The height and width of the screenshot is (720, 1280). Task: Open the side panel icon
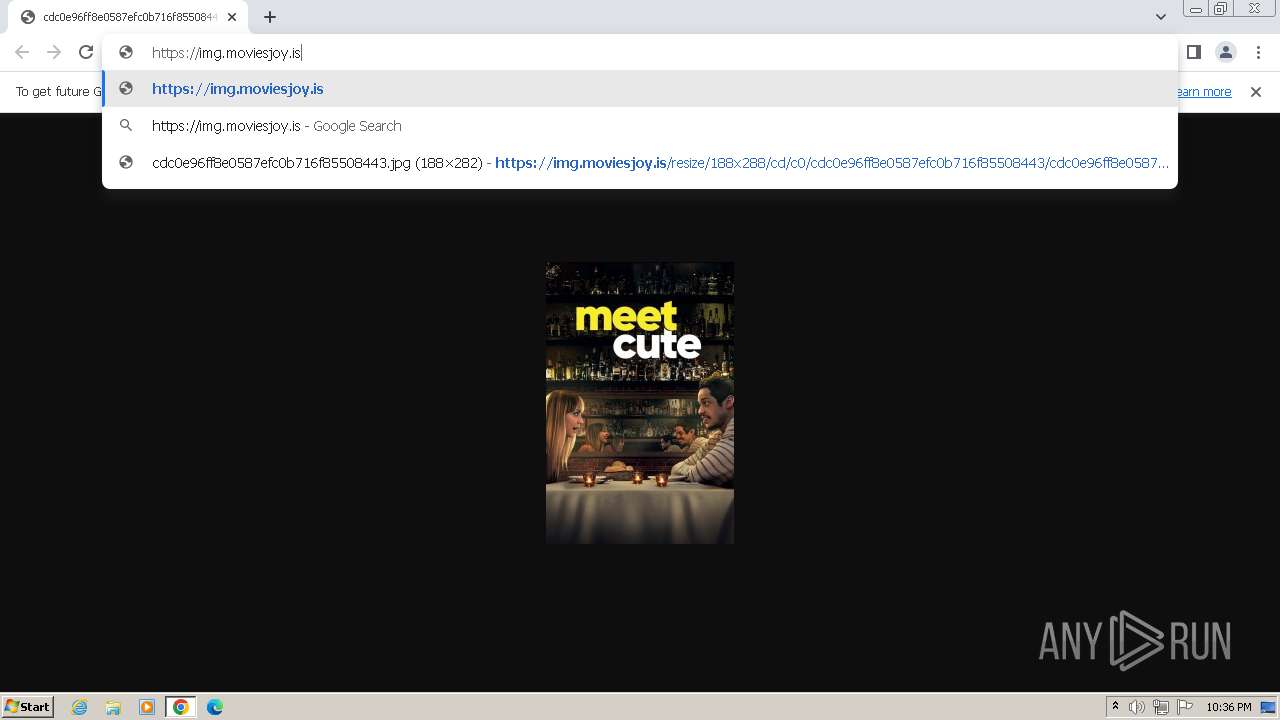[1194, 52]
